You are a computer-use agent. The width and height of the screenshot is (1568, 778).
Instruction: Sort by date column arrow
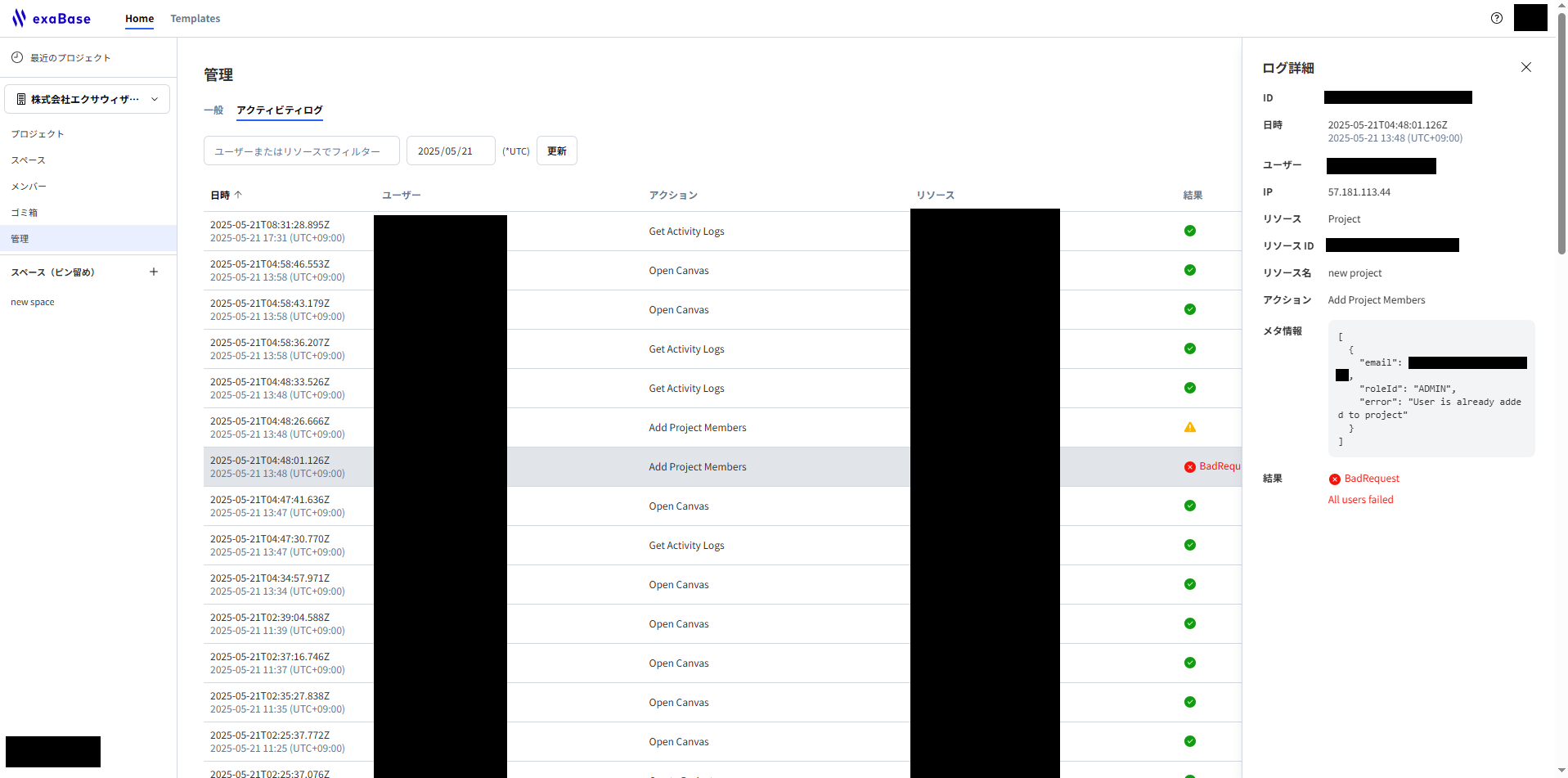click(238, 195)
